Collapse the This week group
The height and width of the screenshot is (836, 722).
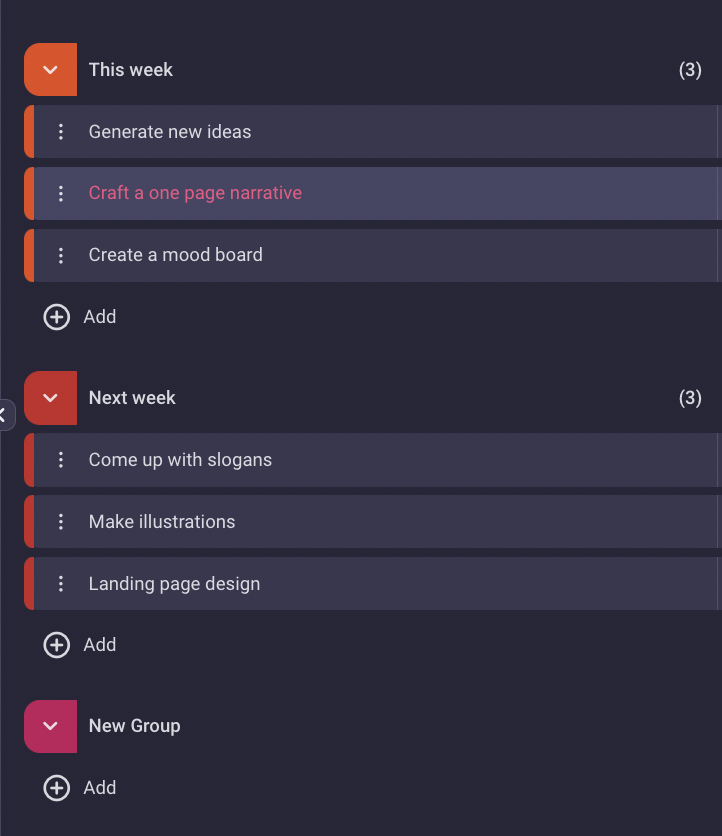(x=51, y=70)
